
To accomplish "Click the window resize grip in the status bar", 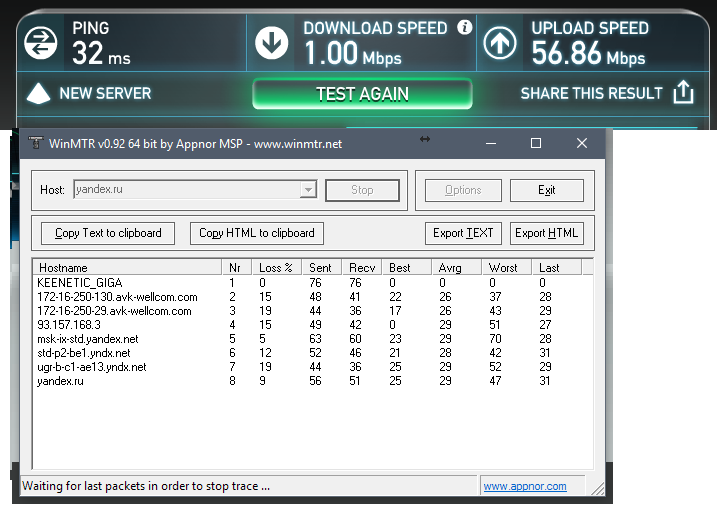I will coord(597,488).
